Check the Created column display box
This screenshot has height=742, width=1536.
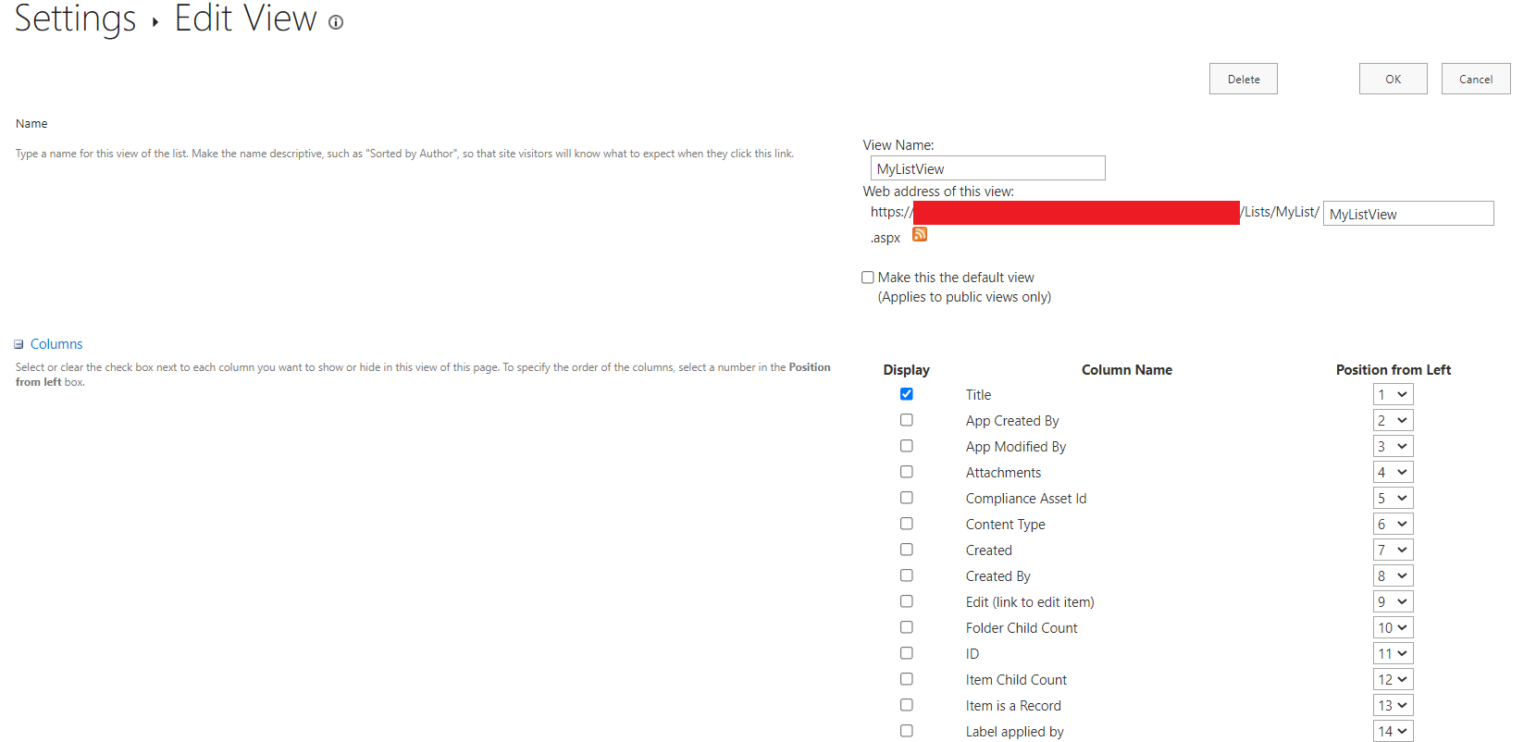(907, 550)
